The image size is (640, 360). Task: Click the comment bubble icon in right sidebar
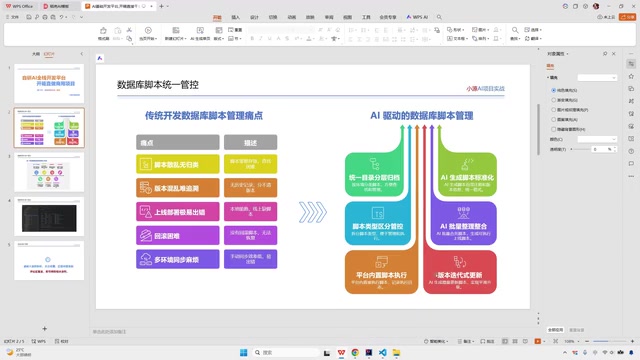click(631, 163)
